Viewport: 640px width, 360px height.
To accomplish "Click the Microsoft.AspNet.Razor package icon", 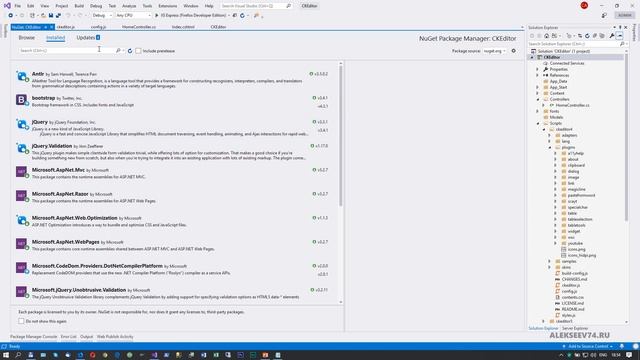I will pos(22,196).
